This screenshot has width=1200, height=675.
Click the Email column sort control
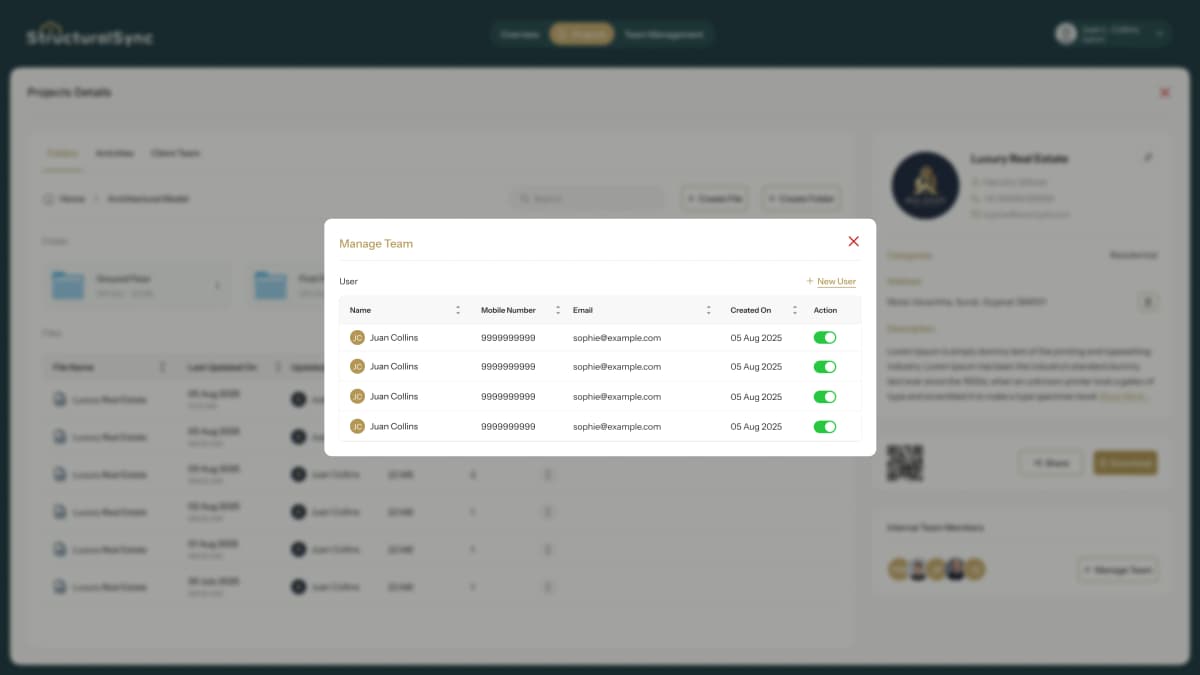[709, 310]
